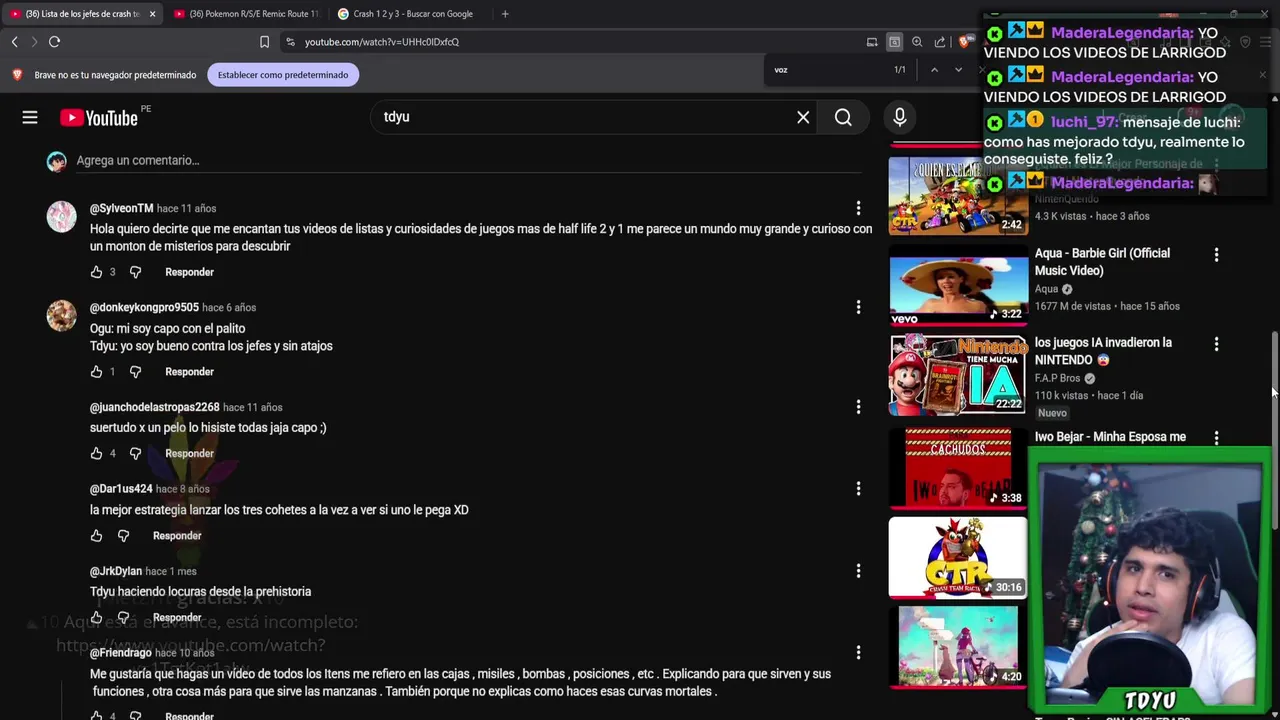
Task: Like the @donkeykongpro9505 comment
Action: tap(96, 372)
